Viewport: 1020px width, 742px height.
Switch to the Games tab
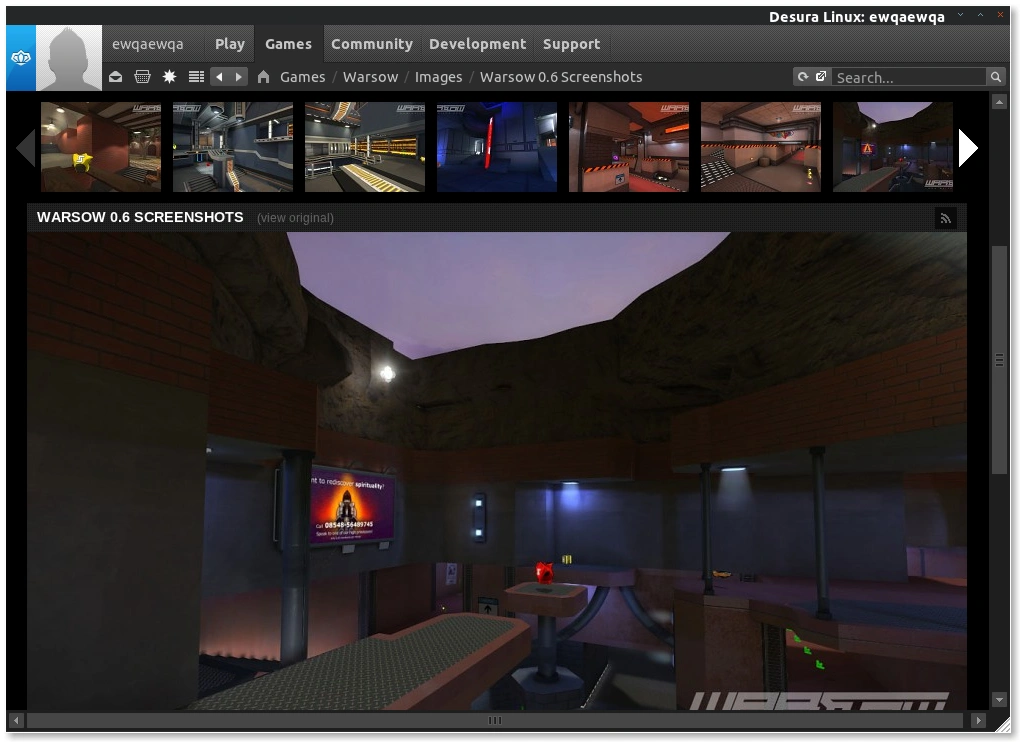tap(288, 44)
